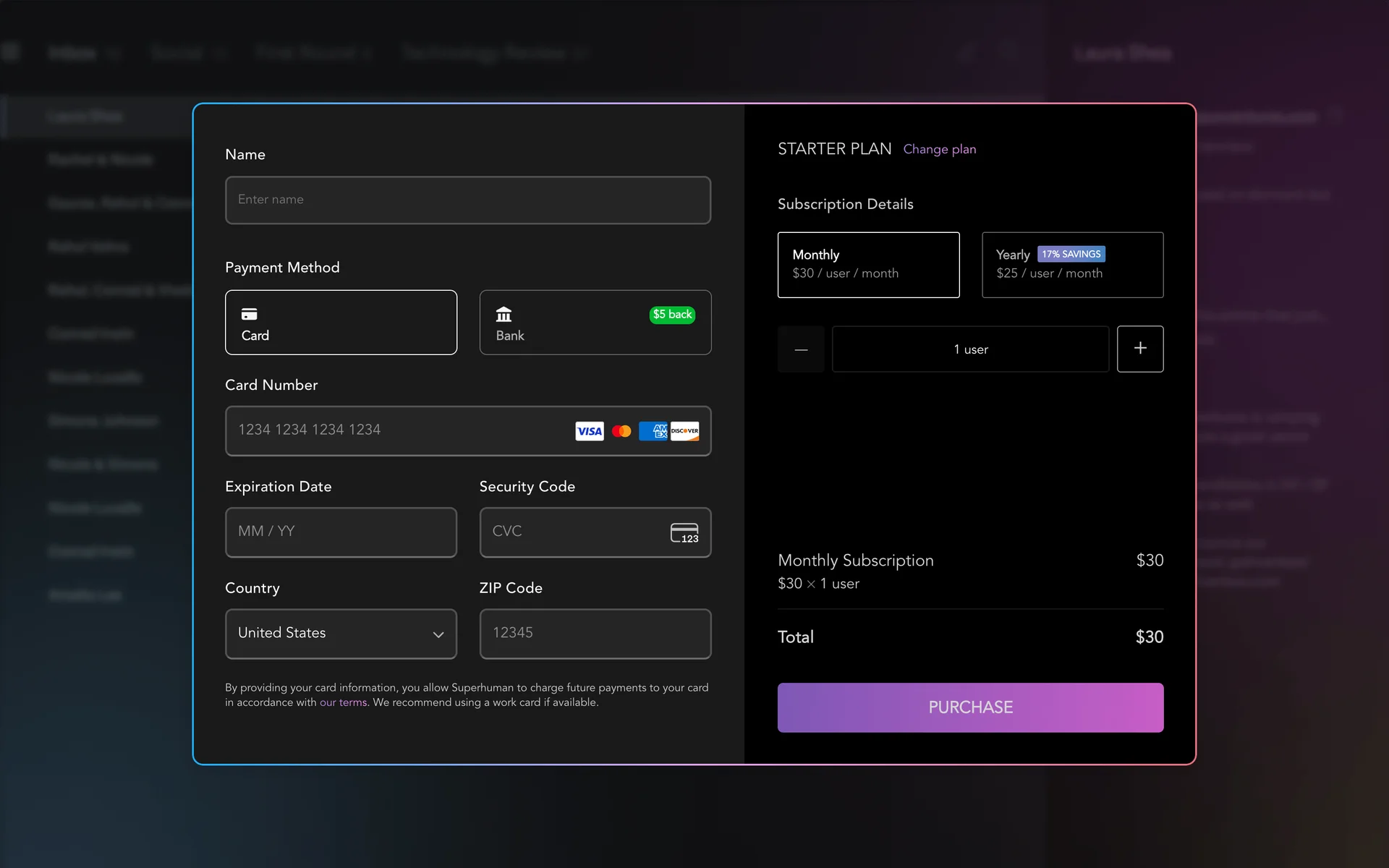Select Card payment method
This screenshot has width=1389, height=868.
(341, 323)
